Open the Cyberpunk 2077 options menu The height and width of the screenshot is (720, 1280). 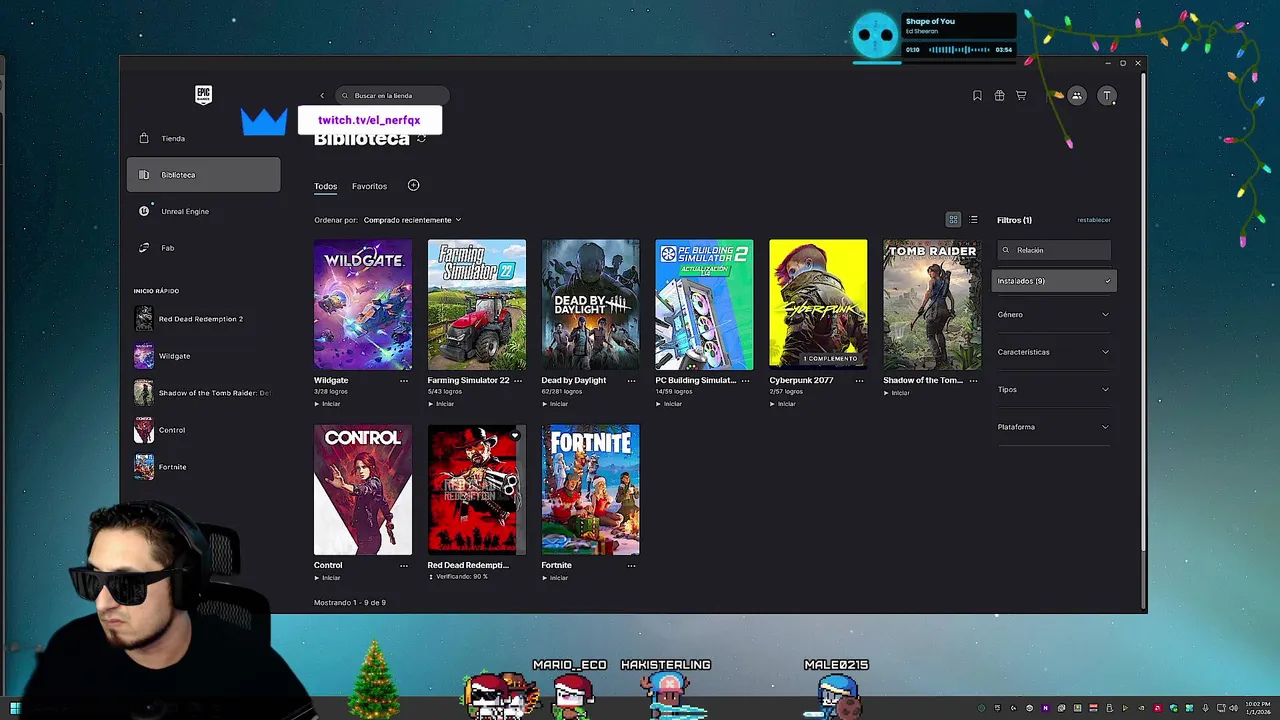click(x=859, y=381)
